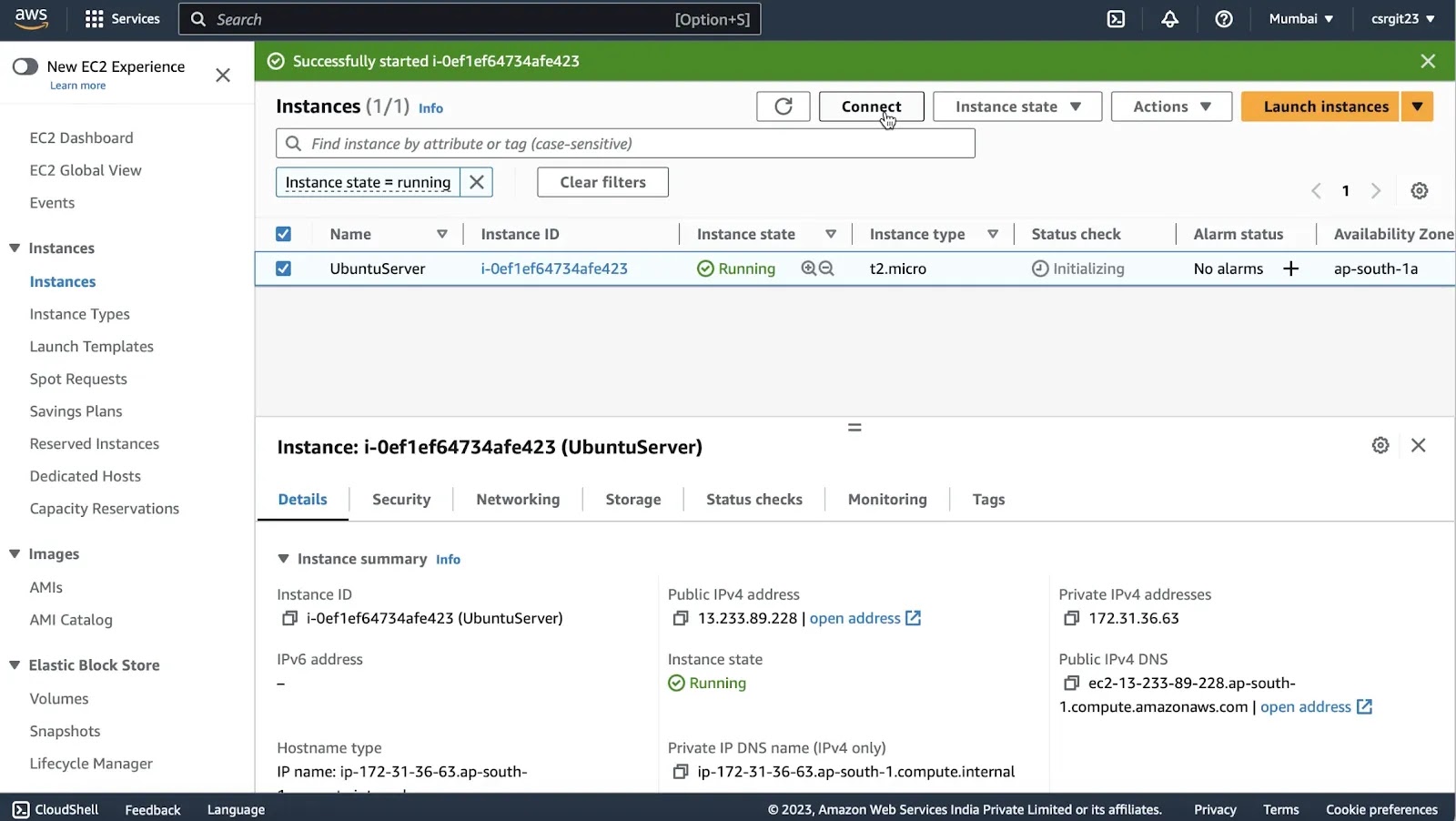Copy the Public IPv4 address
This screenshot has height=821, width=1456.
[x=681, y=618]
